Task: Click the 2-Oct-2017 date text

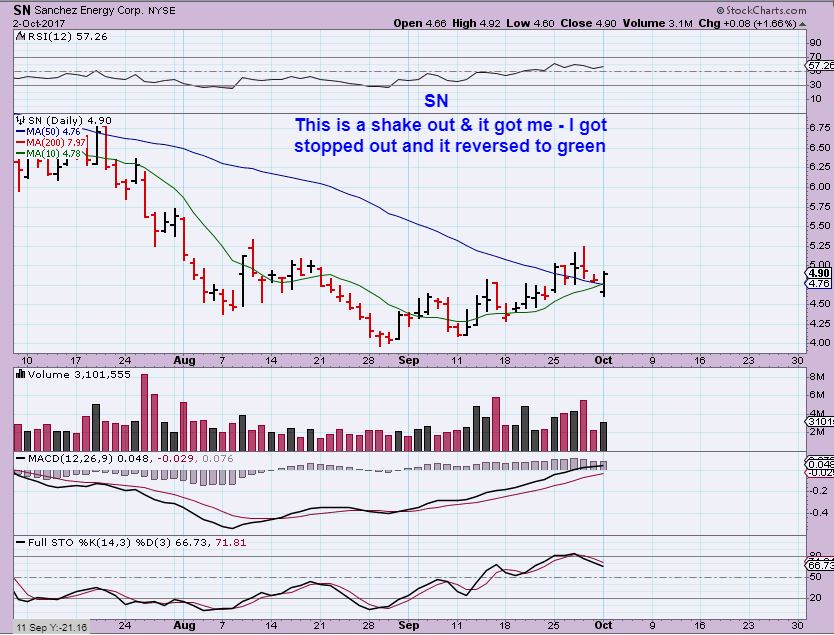Action: pyautogui.click(x=39, y=23)
